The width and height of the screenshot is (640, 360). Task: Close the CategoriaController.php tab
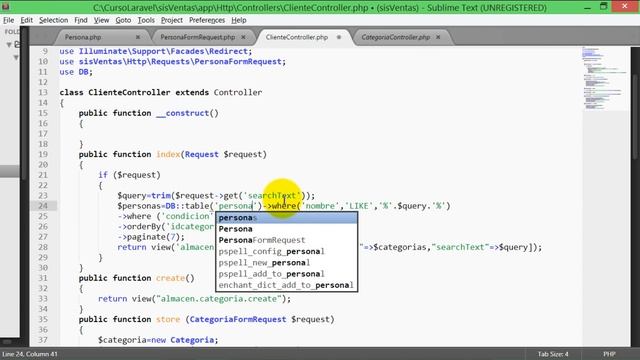click(438, 37)
